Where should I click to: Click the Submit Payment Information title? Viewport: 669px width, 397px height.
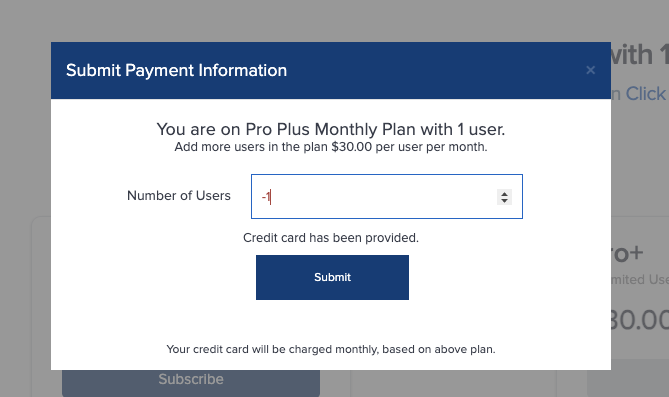176,70
